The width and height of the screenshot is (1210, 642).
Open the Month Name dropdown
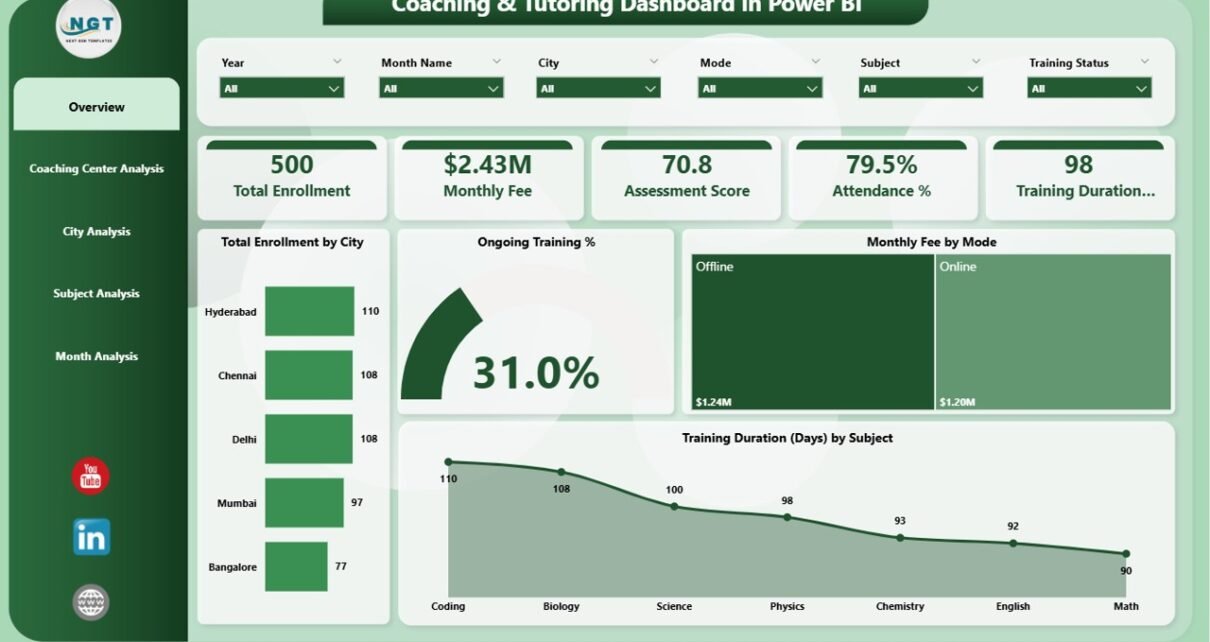click(x=441, y=88)
